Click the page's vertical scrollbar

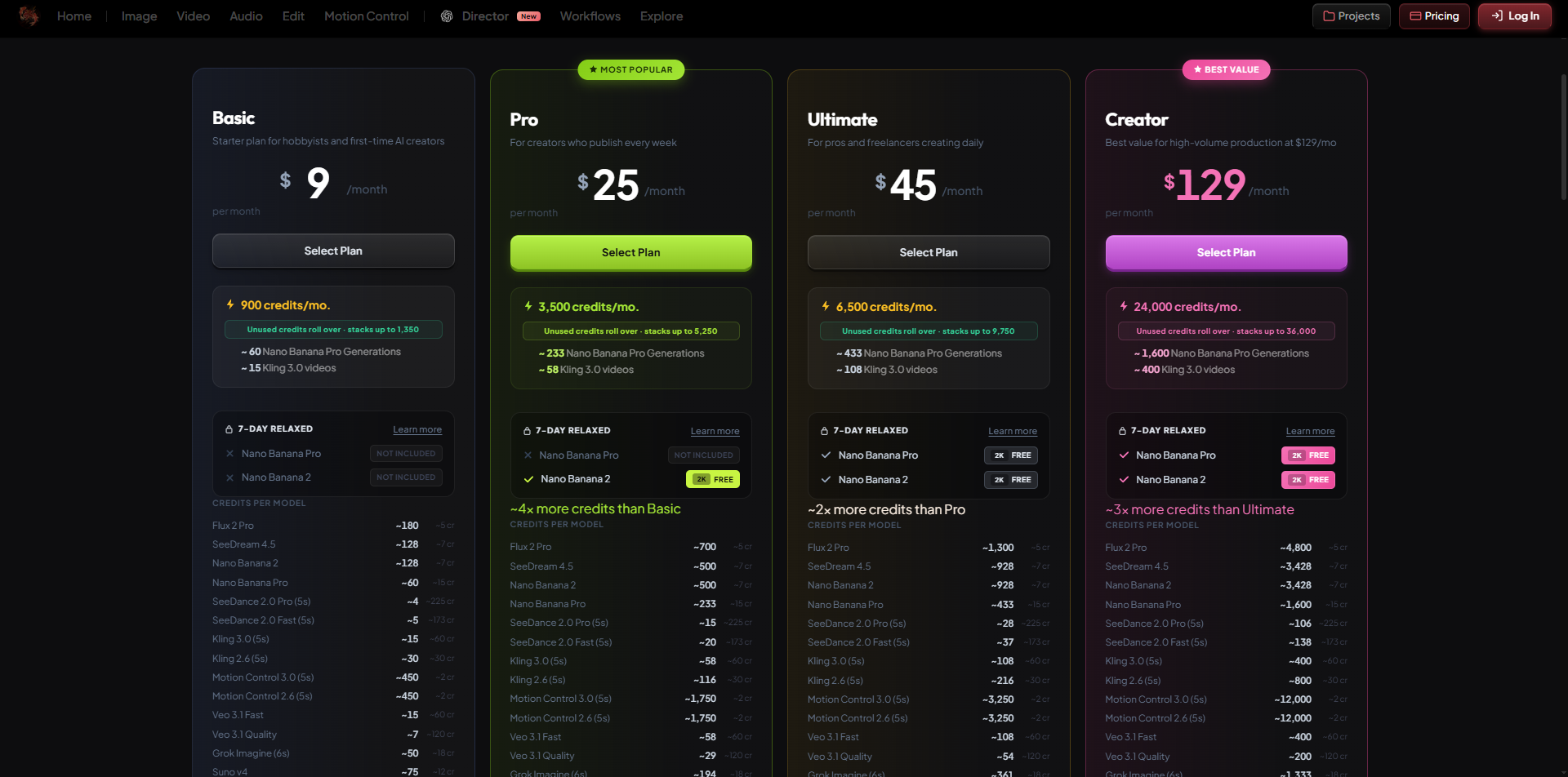[x=1563, y=137]
